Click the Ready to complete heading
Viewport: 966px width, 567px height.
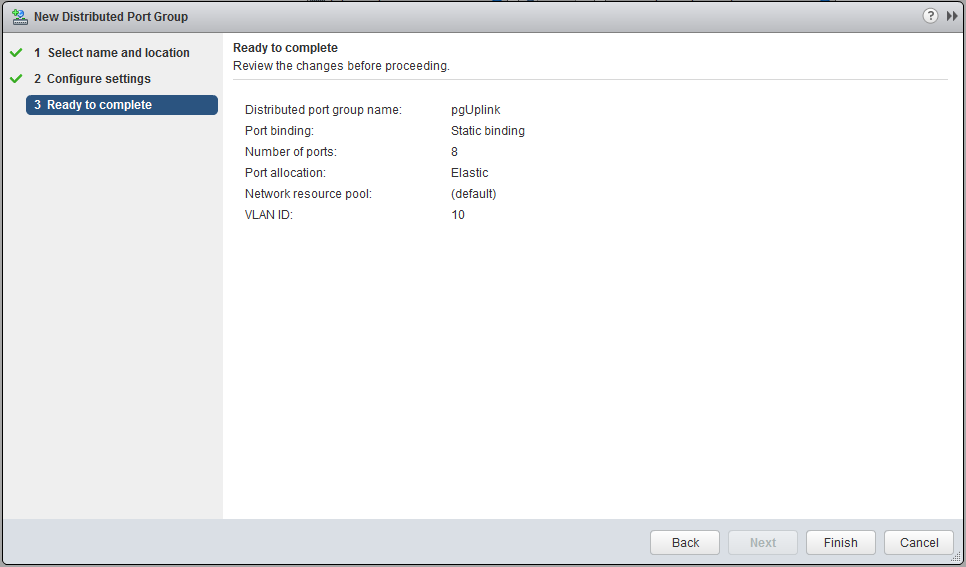(285, 48)
